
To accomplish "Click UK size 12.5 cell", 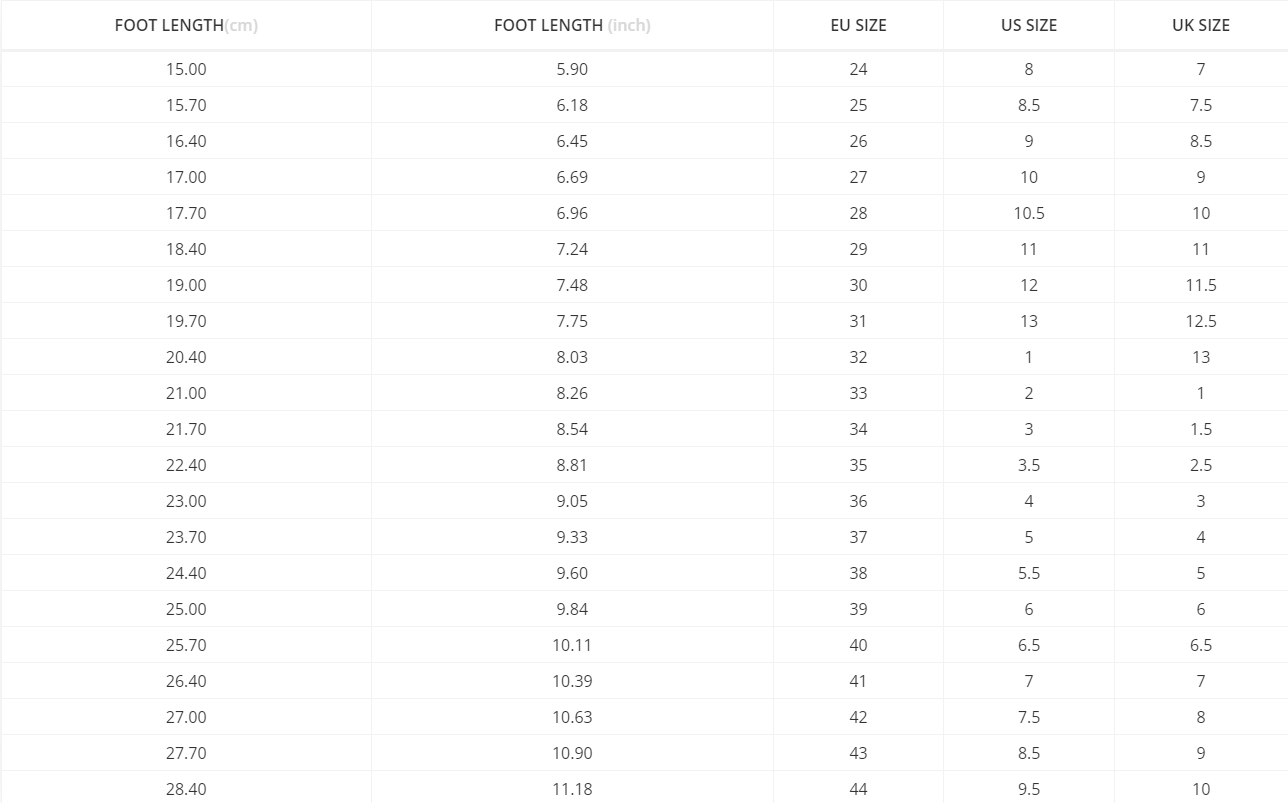I will (1201, 321).
